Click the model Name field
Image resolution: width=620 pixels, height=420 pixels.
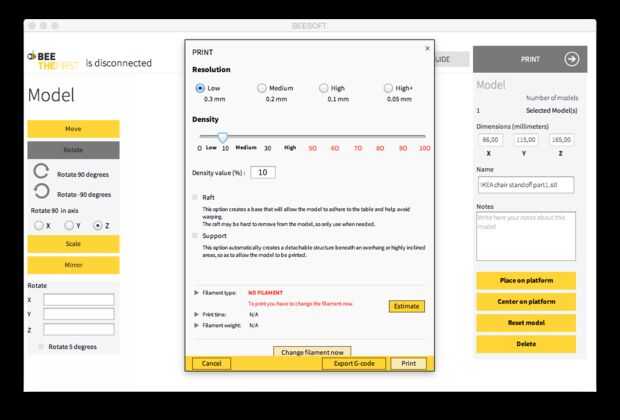[x=526, y=185]
